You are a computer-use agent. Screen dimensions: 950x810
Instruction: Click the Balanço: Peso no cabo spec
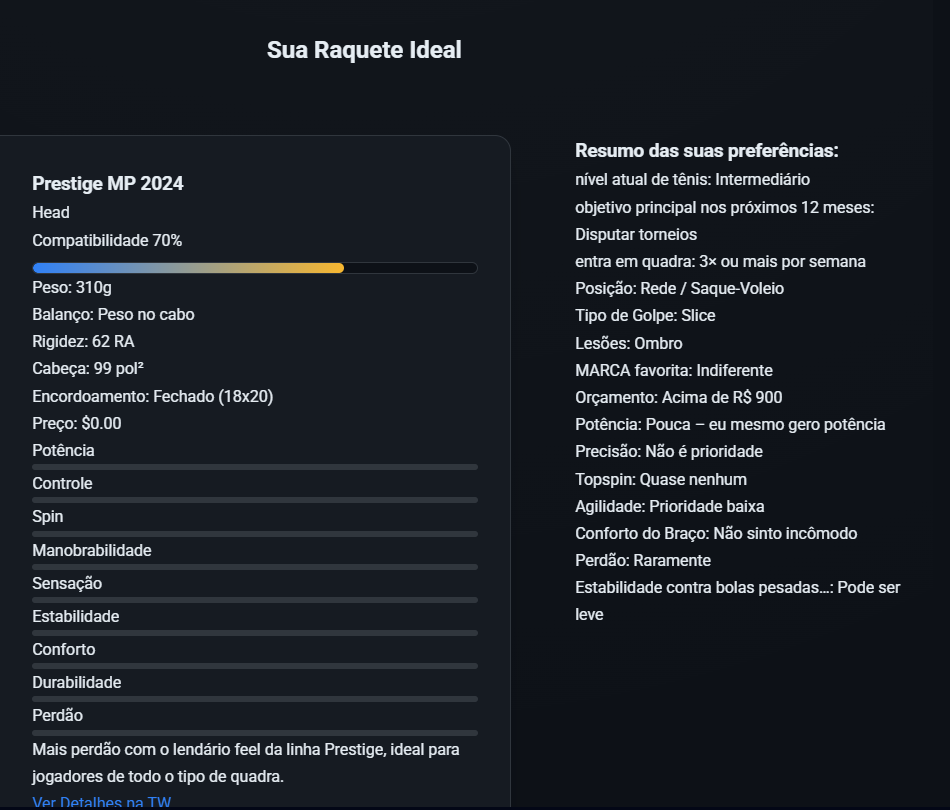point(114,313)
